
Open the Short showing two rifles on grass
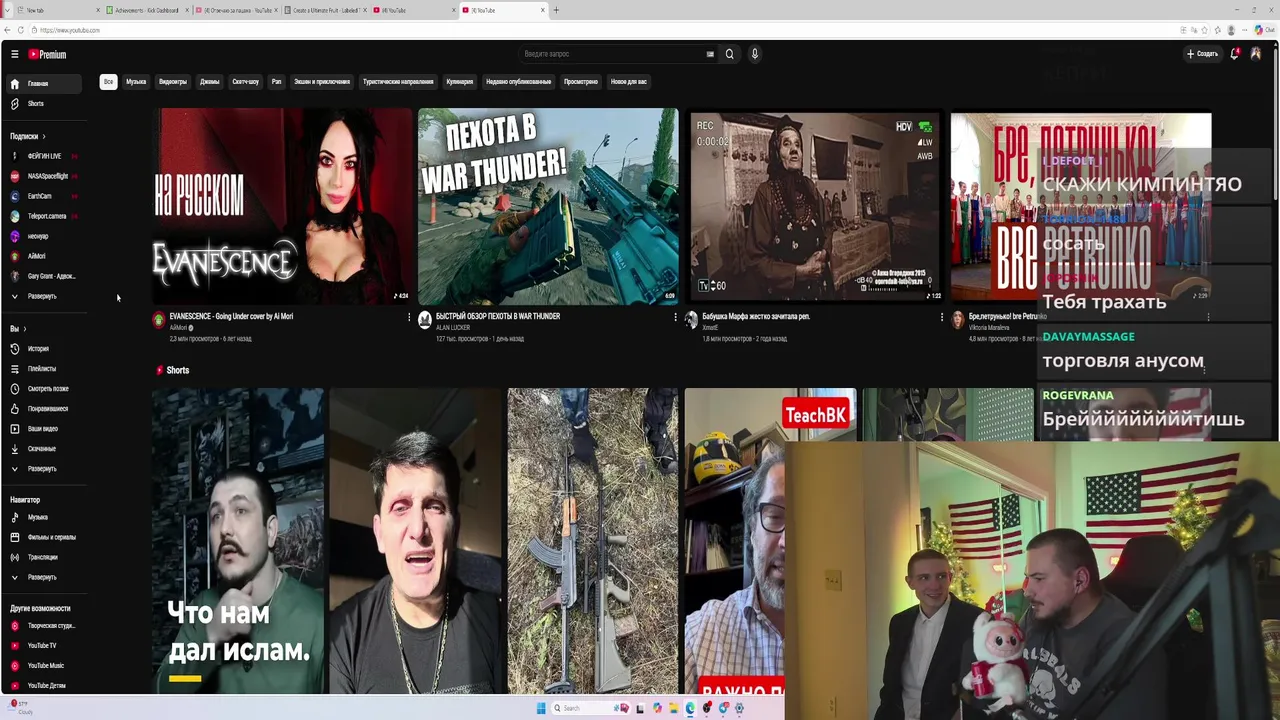point(592,541)
